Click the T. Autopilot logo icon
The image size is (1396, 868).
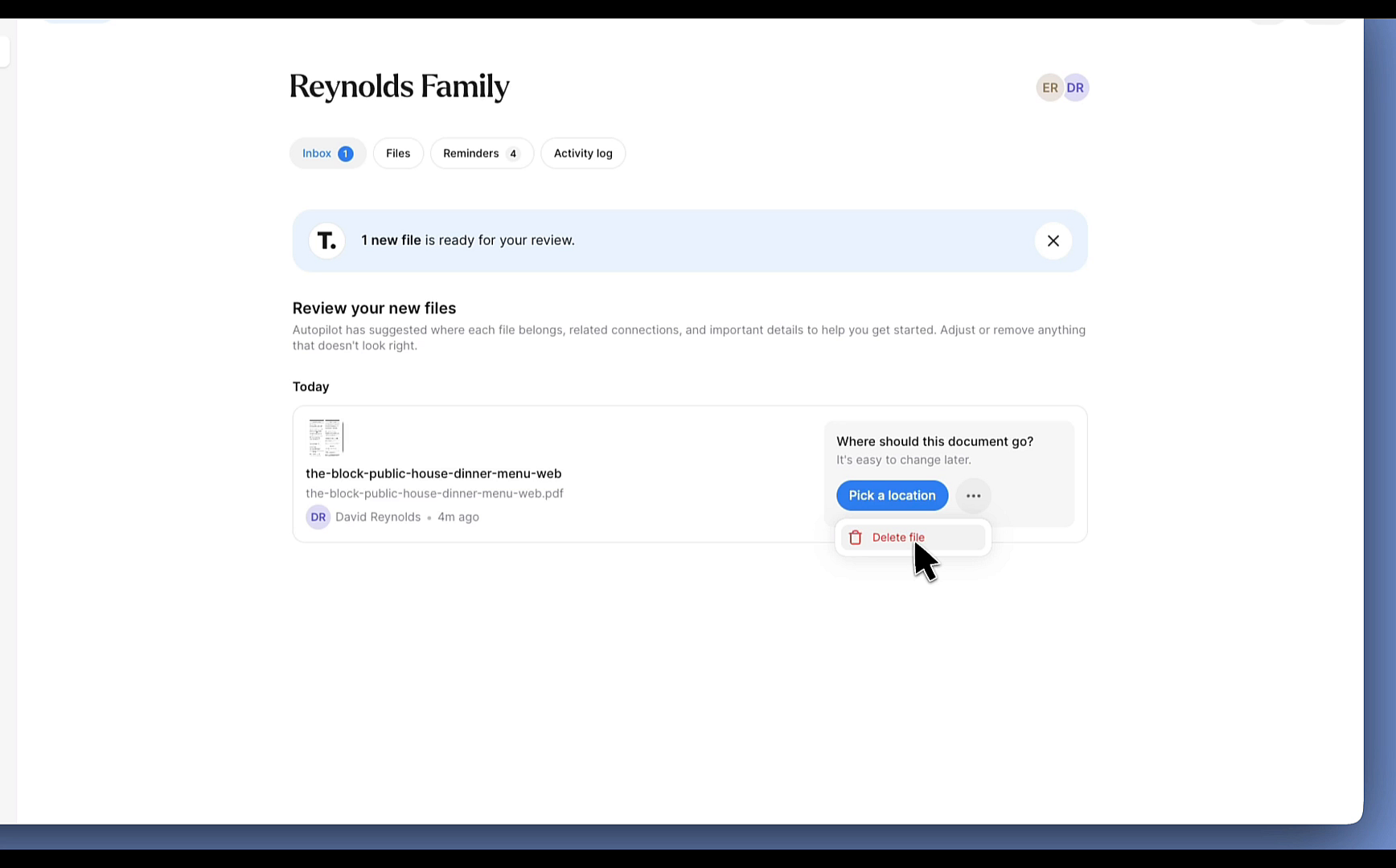click(326, 241)
